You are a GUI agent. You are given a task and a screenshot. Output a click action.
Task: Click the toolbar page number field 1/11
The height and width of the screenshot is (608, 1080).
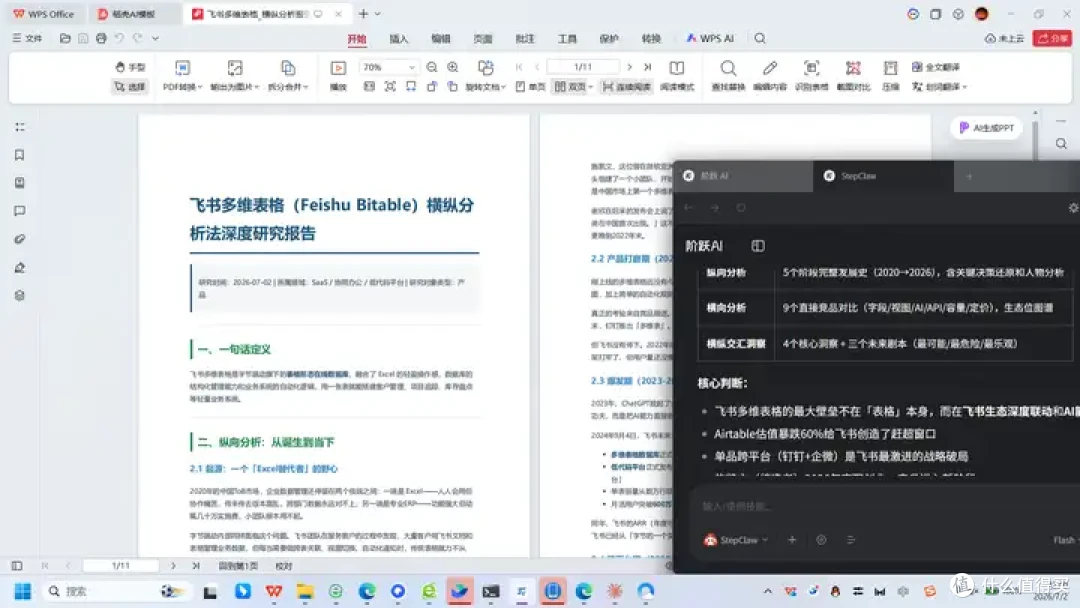tap(583, 67)
